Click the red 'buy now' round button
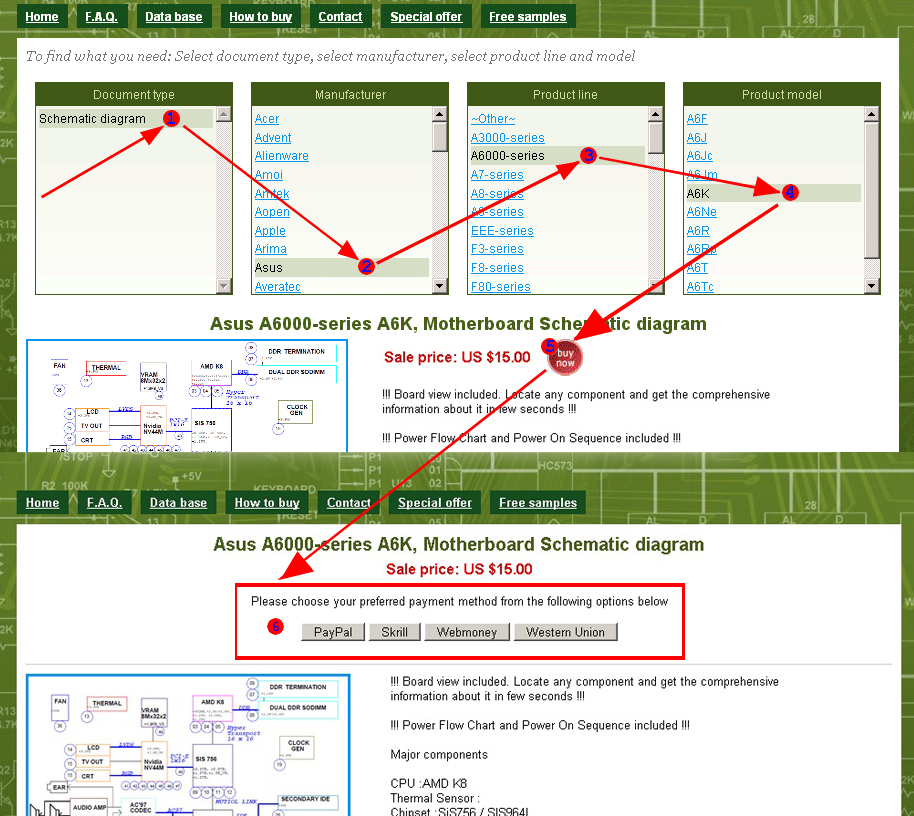The image size is (914, 816). tap(565, 357)
